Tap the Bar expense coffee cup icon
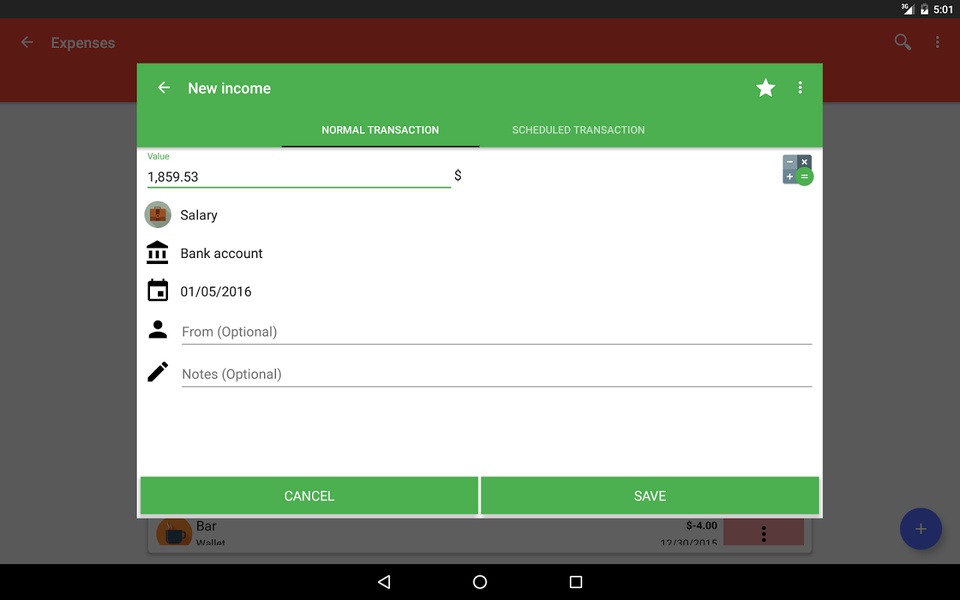The height and width of the screenshot is (600, 960). point(174,533)
